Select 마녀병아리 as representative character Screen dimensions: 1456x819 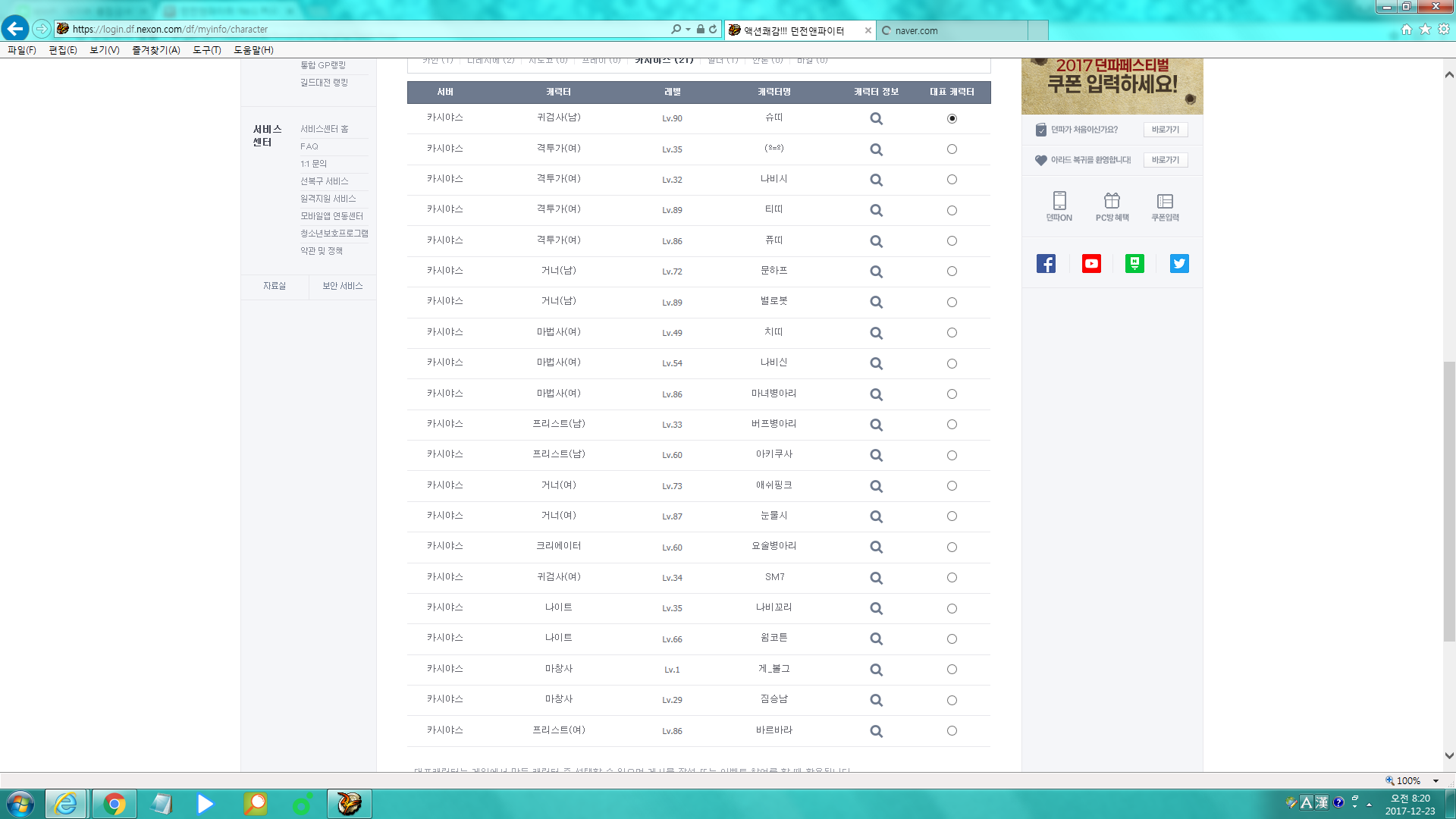952,394
